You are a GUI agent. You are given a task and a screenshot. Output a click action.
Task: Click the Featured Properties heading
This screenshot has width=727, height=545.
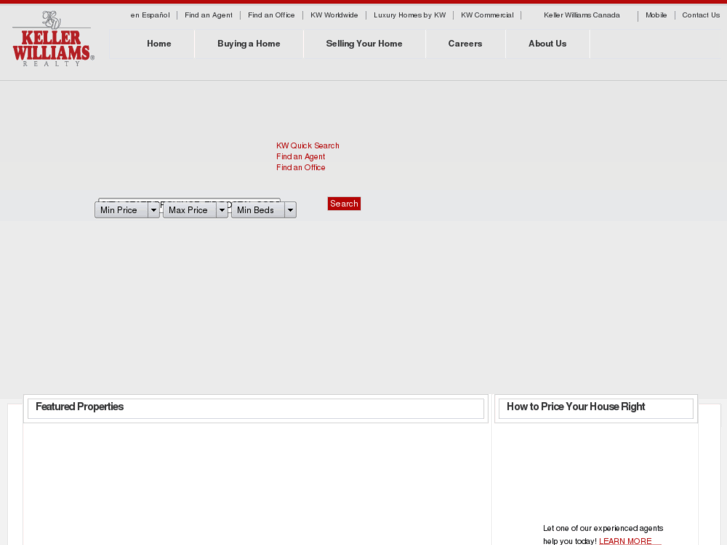coord(80,407)
